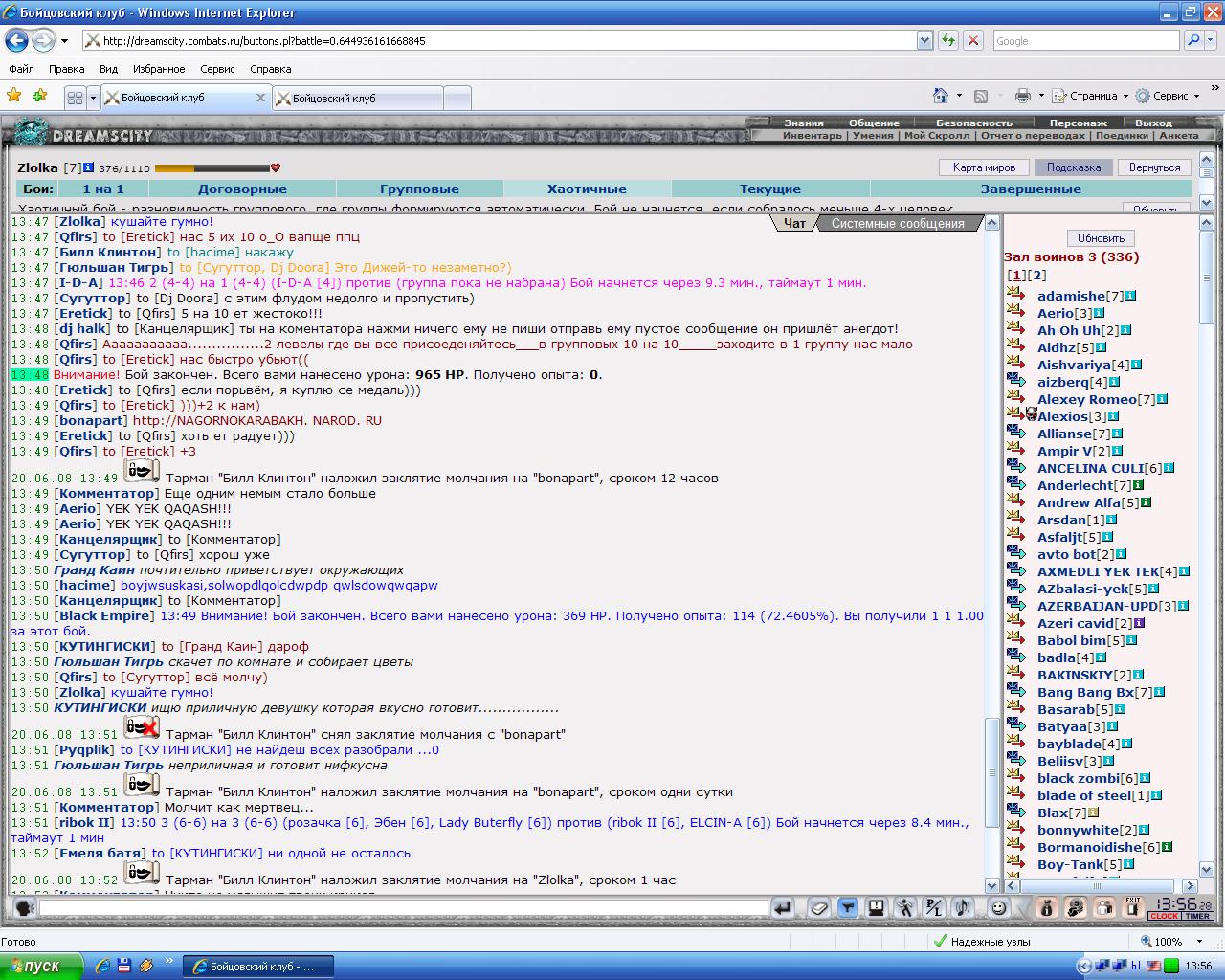Click the info icon next to Zlolka
The width and height of the screenshot is (1225, 980).
[x=89, y=167]
